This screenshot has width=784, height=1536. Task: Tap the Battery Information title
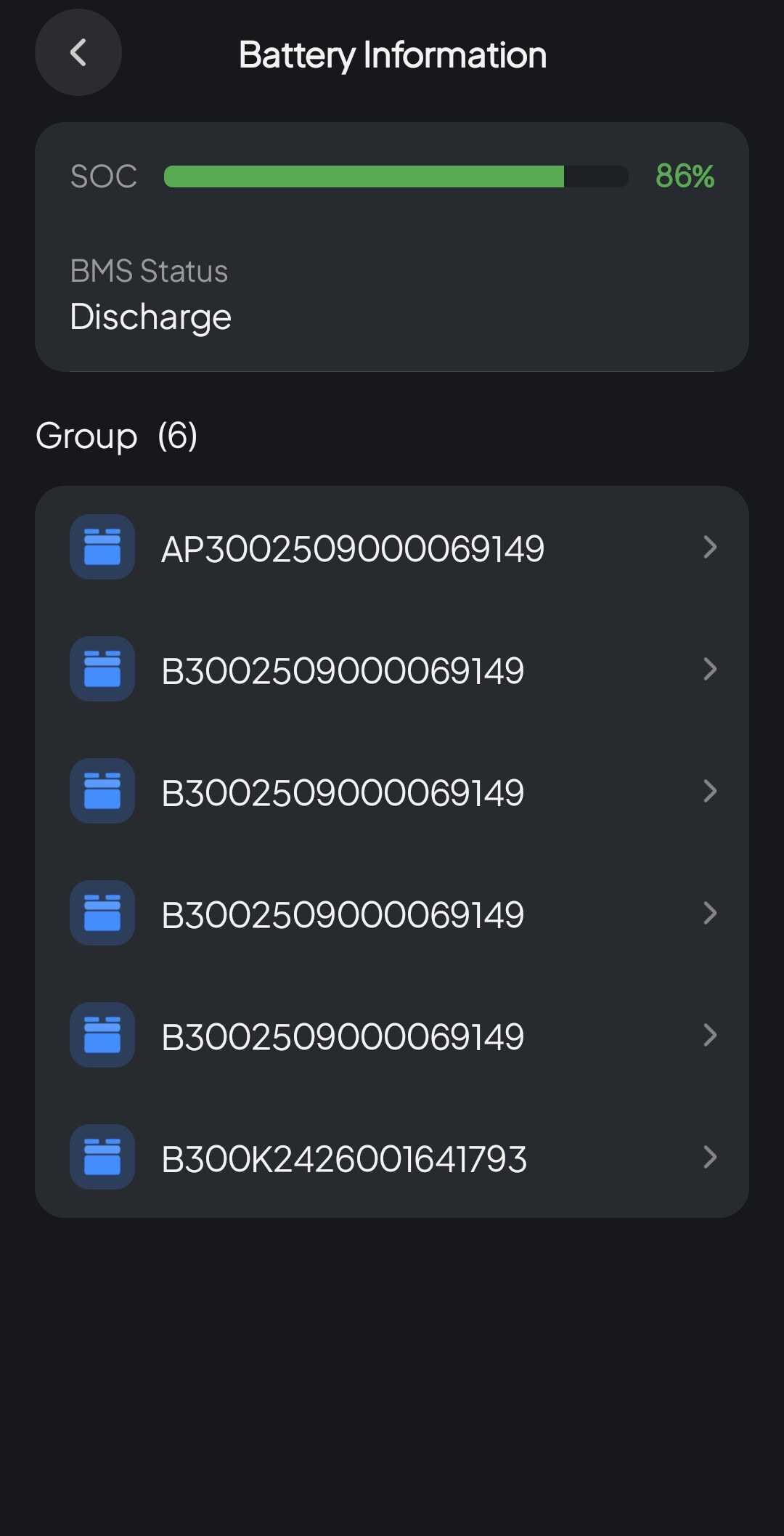click(x=393, y=55)
